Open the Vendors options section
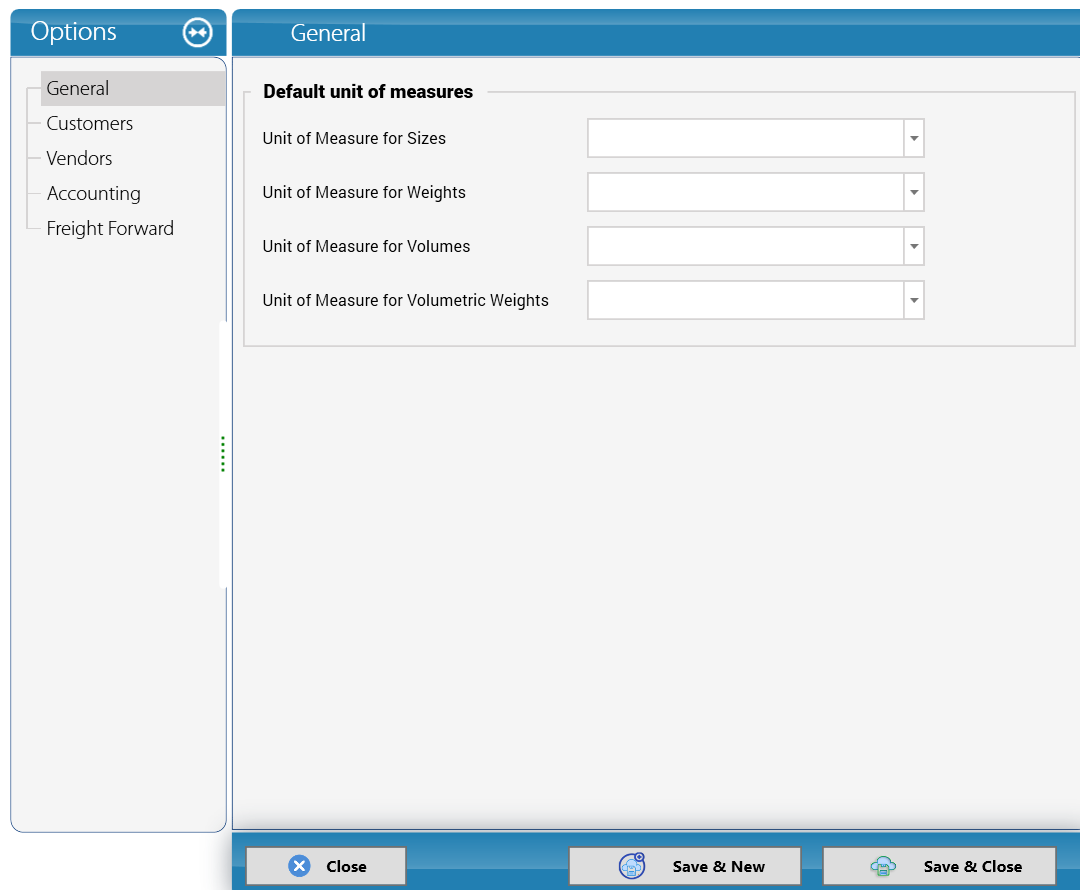The image size is (1080, 890). point(79,158)
